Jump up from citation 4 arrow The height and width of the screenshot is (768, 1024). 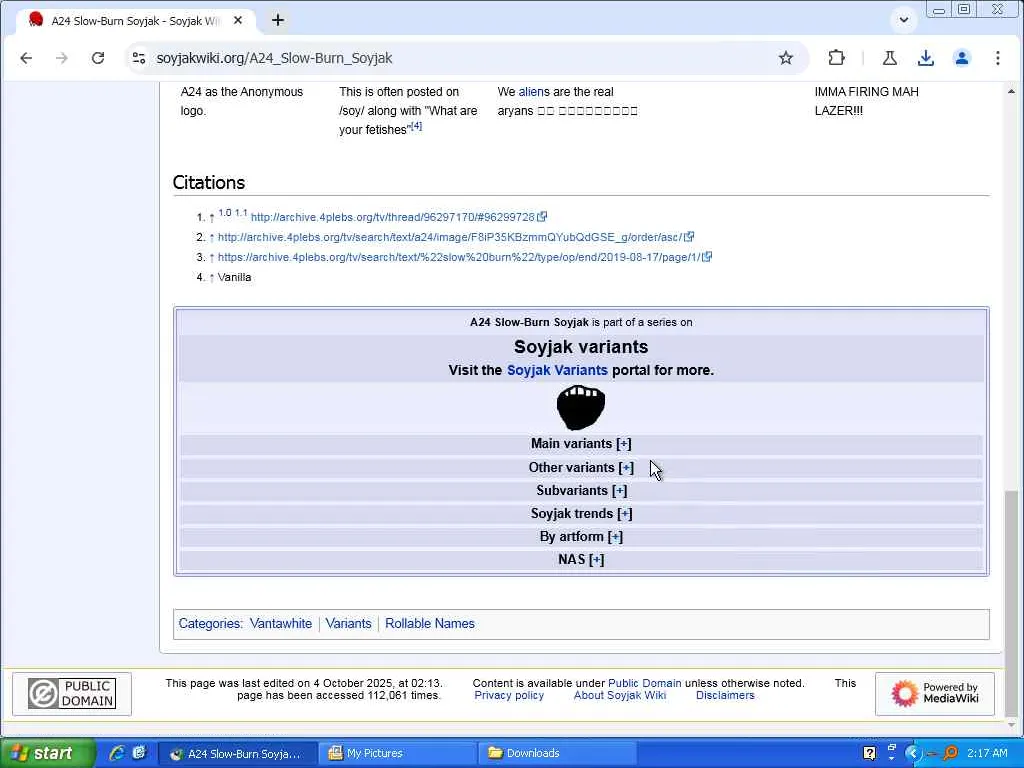click(212, 278)
